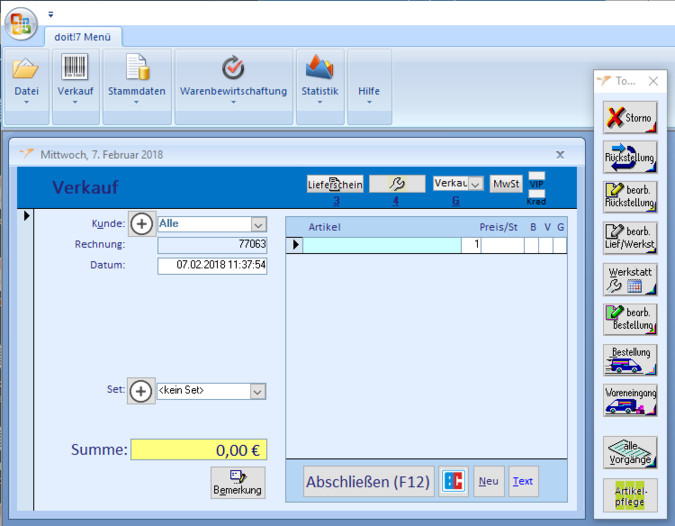Click the Storno red X button

pyautogui.click(x=630, y=117)
